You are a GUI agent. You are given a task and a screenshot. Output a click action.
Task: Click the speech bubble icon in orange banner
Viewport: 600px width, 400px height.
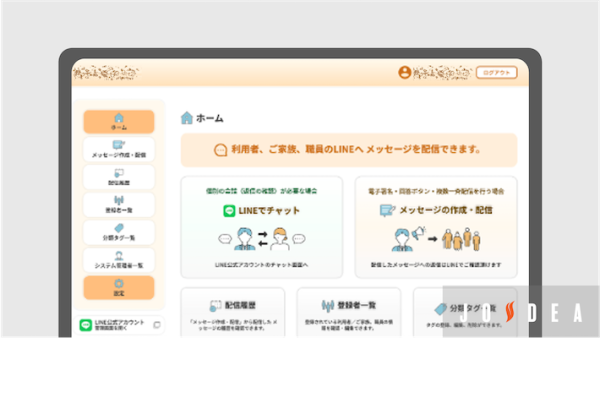click(222, 150)
